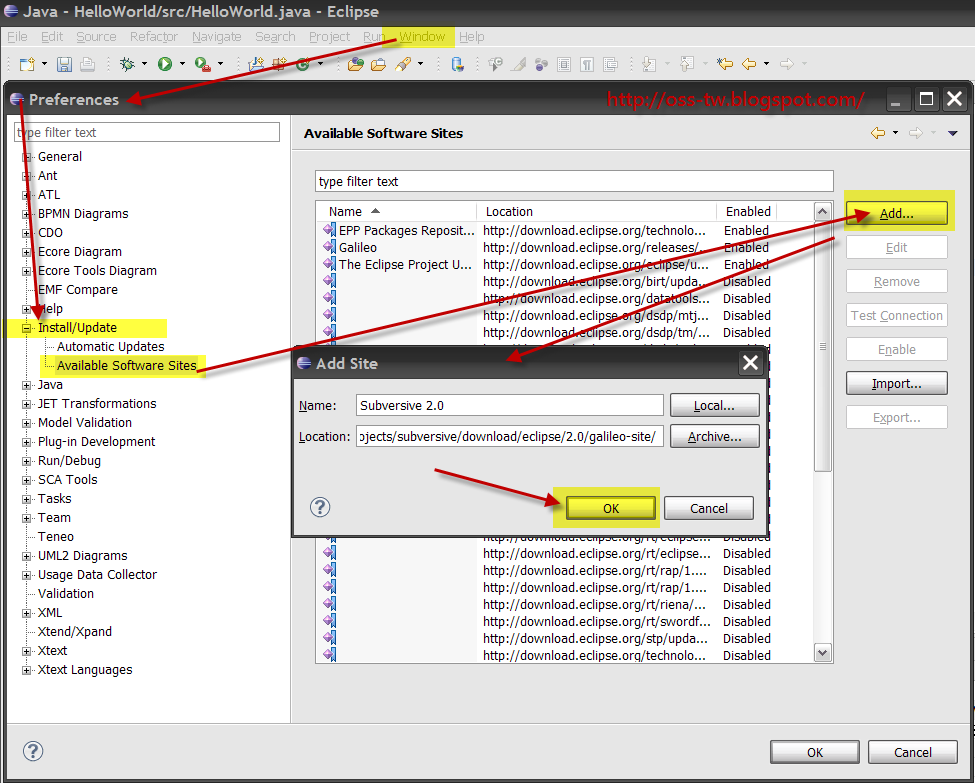Click the Location field in Add Site
The width and height of the screenshot is (975, 783).
pos(510,437)
